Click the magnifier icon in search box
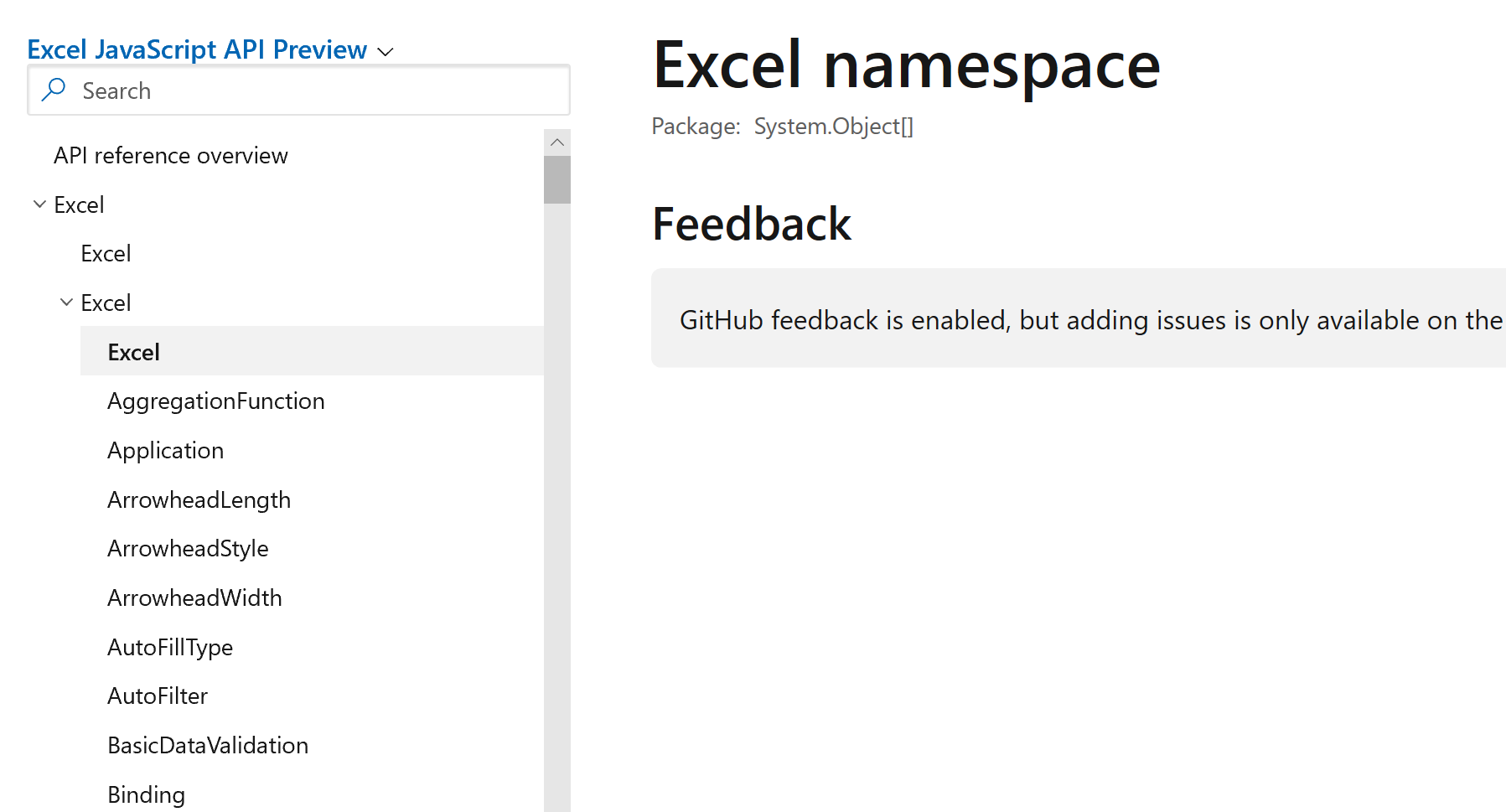 tap(54, 90)
